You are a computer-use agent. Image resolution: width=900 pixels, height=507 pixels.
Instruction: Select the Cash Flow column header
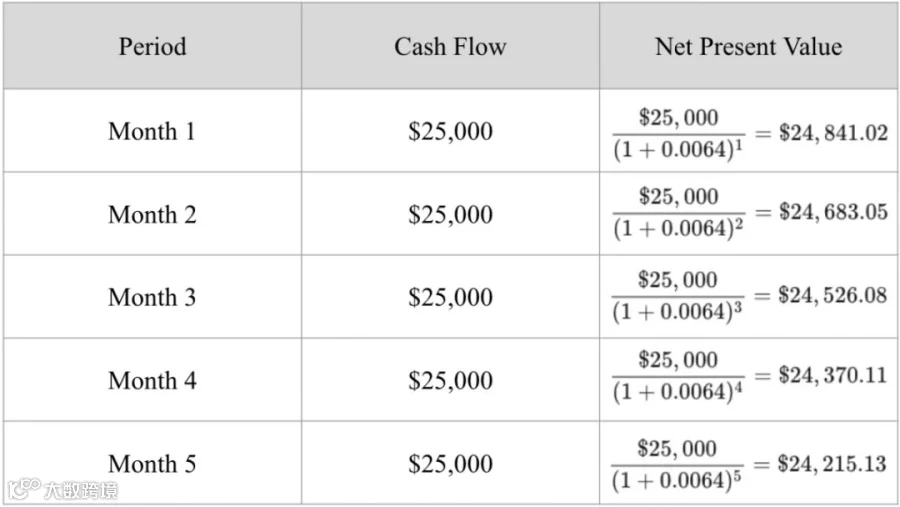[x=451, y=47]
